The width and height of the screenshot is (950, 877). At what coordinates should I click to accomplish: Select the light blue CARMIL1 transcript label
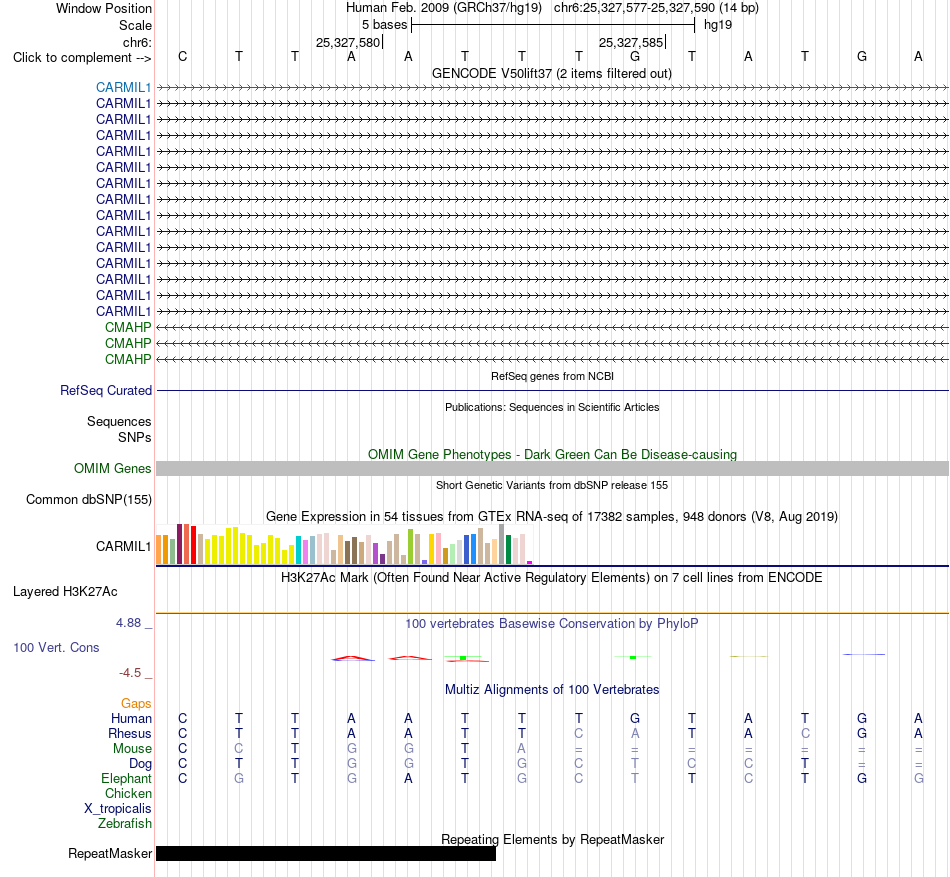tap(123, 87)
